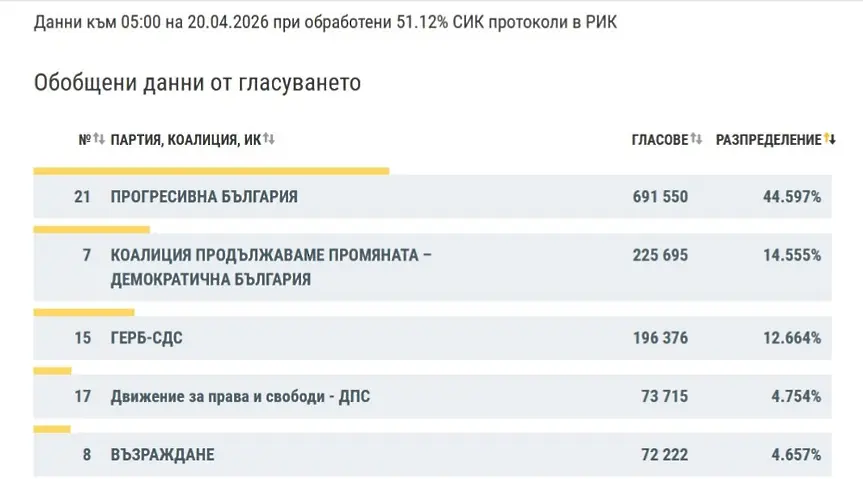This screenshot has width=863, height=479.
Task: Click the № column header label
Action: (84, 140)
